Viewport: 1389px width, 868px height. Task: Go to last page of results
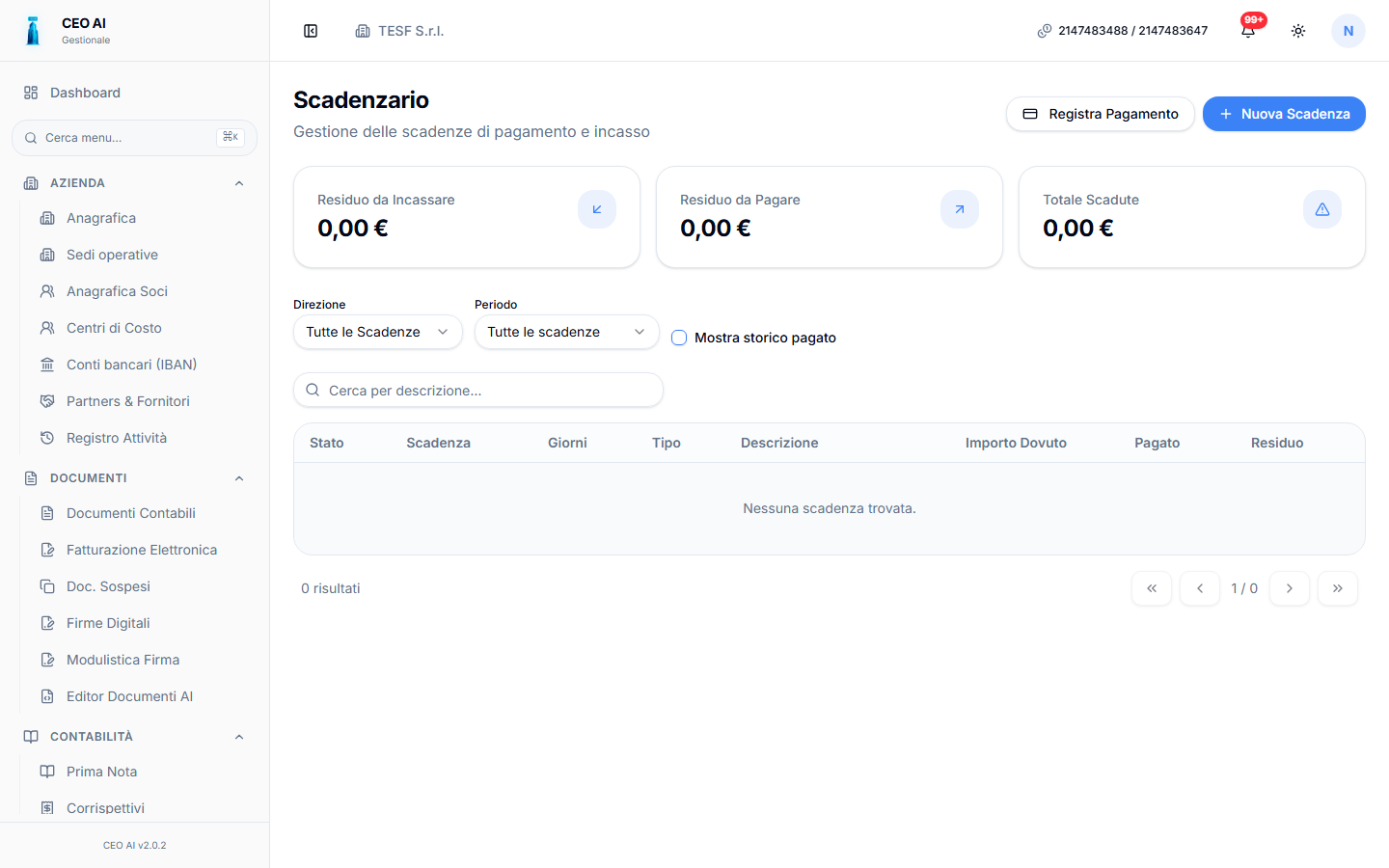(1338, 588)
